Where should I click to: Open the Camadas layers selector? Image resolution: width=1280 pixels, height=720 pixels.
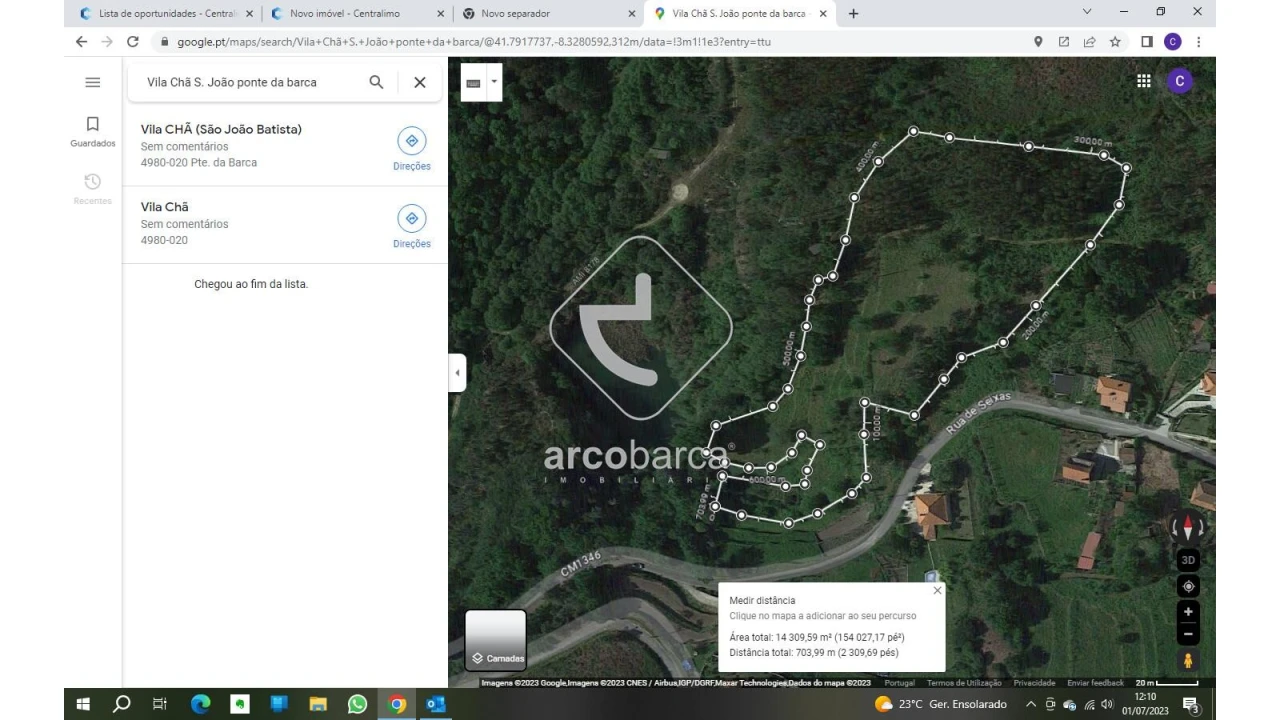coord(494,640)
